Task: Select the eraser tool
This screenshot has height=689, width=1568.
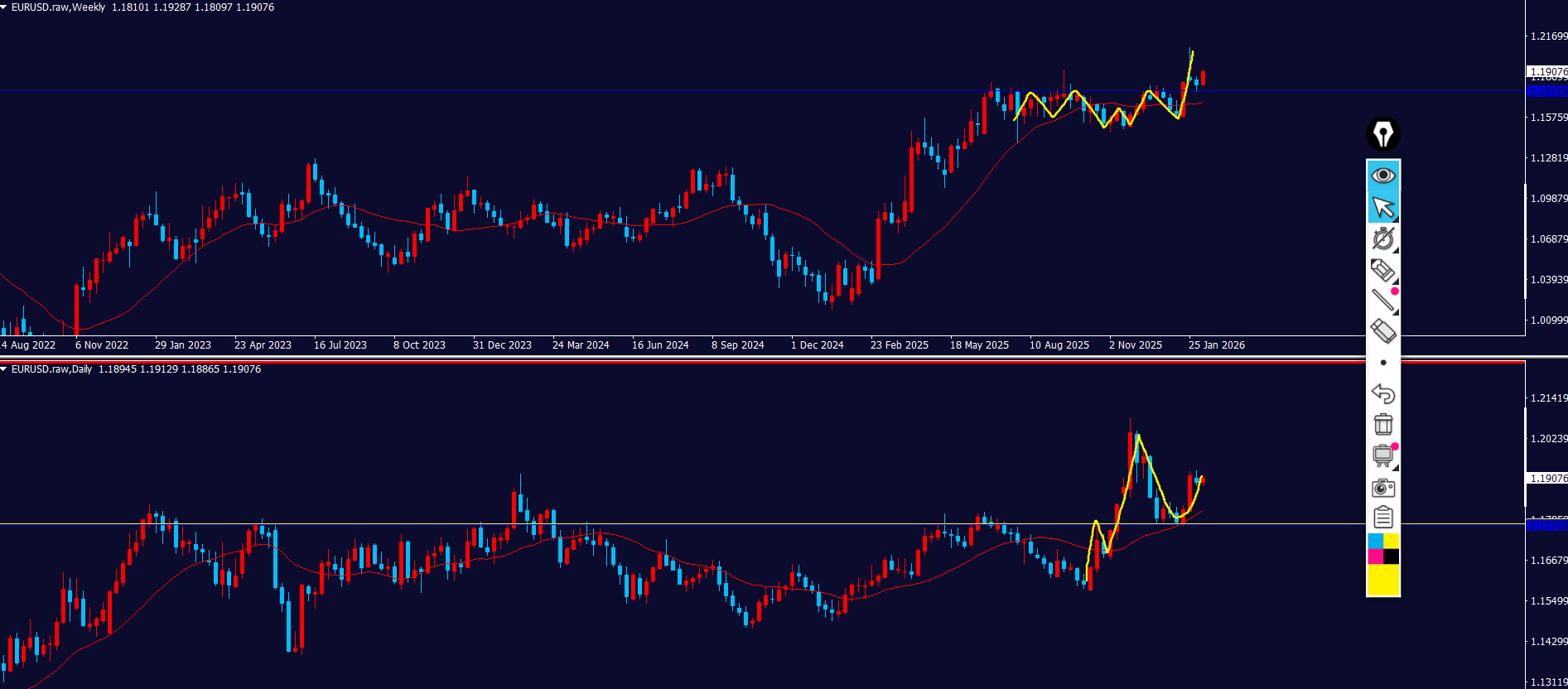Action: point(1382,331)
